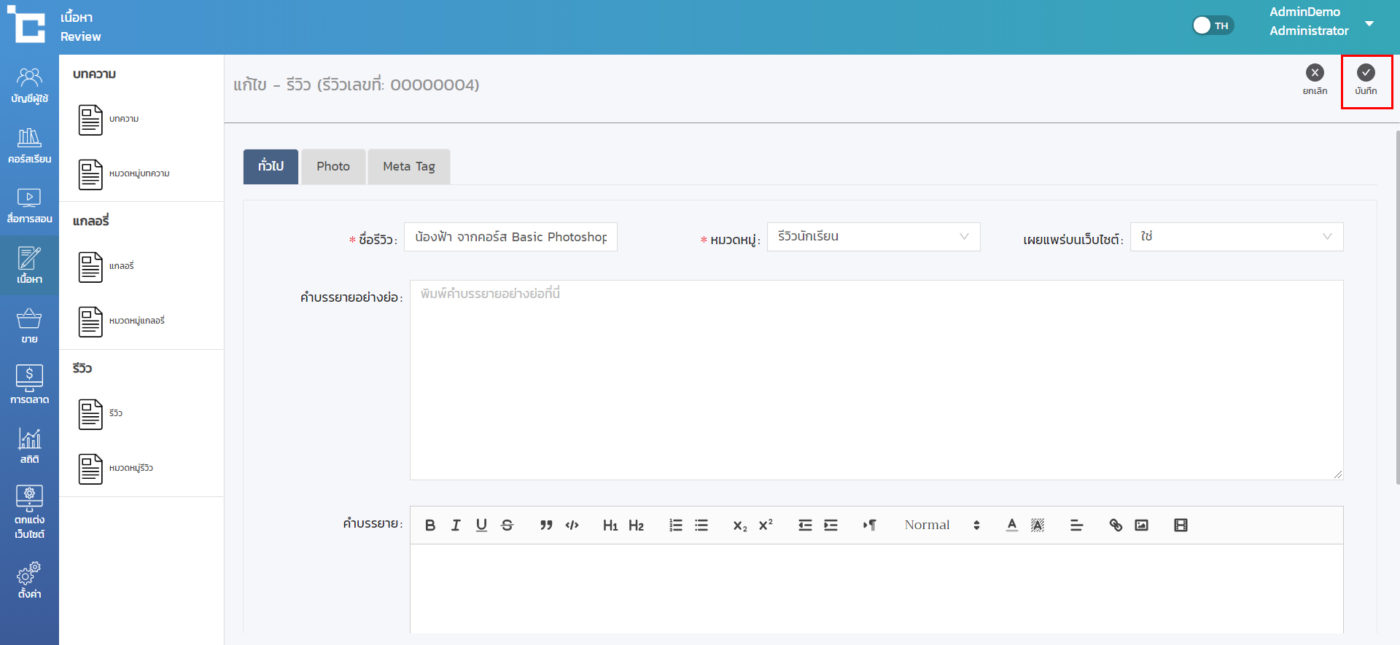Open the statistics section in the sidebar
This screenshot has height=645, width=1400.
pyautogui.click(x=29, y=446)
